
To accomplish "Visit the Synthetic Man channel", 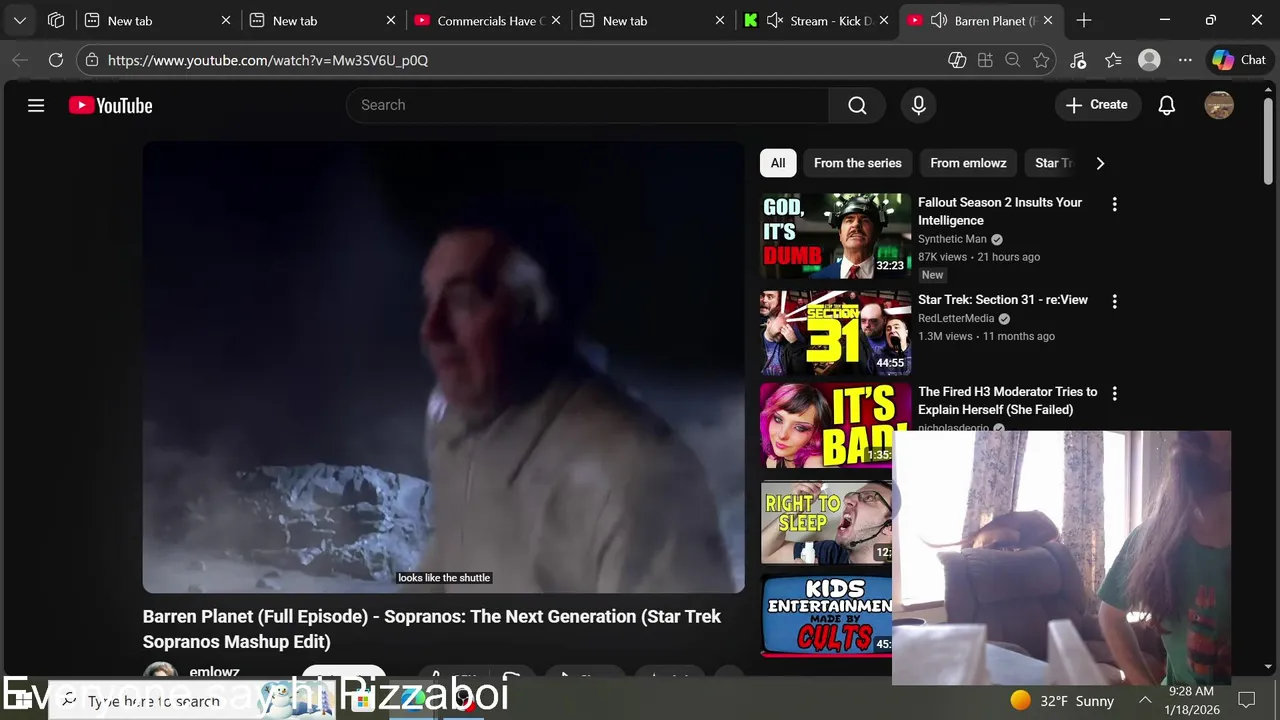I will pyautogui.click(x=952, y=239).
